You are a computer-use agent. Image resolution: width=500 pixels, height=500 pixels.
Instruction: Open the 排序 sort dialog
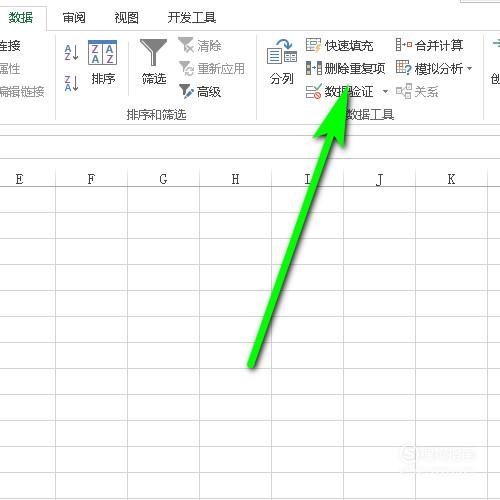(x=103, y=62)
